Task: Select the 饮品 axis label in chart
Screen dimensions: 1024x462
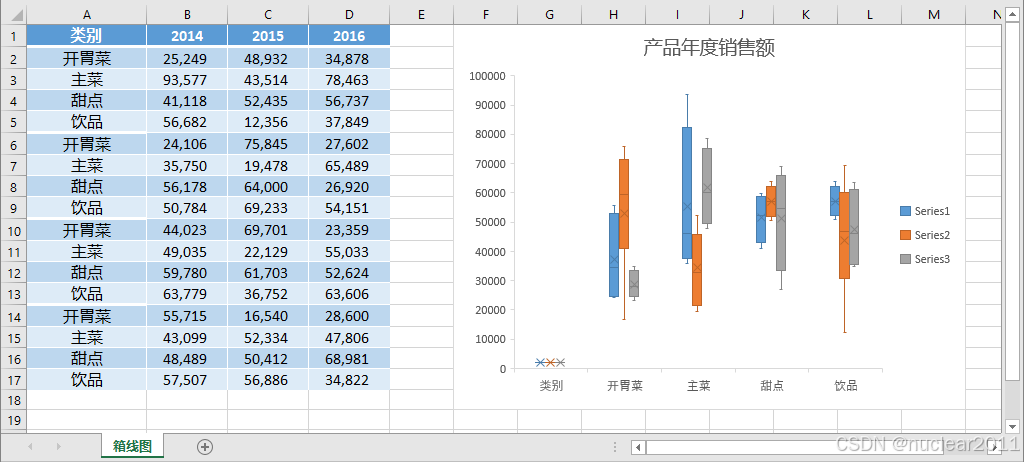Action: [846, 386]
